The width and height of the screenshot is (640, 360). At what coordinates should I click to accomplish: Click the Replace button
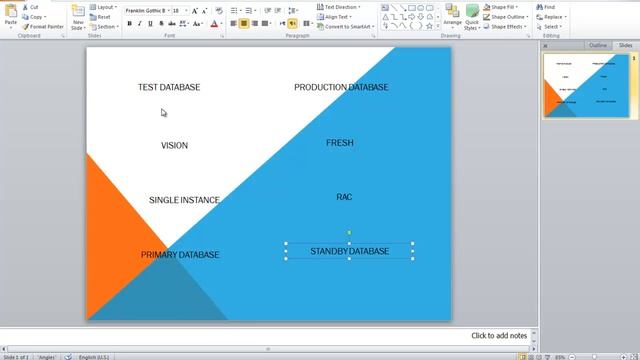click(551, 17)
